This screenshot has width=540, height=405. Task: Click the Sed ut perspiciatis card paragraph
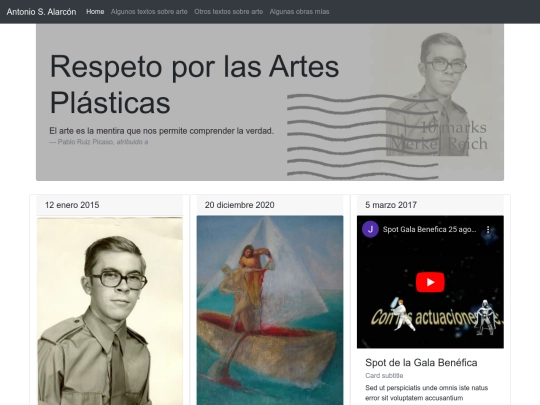[427, 393]
